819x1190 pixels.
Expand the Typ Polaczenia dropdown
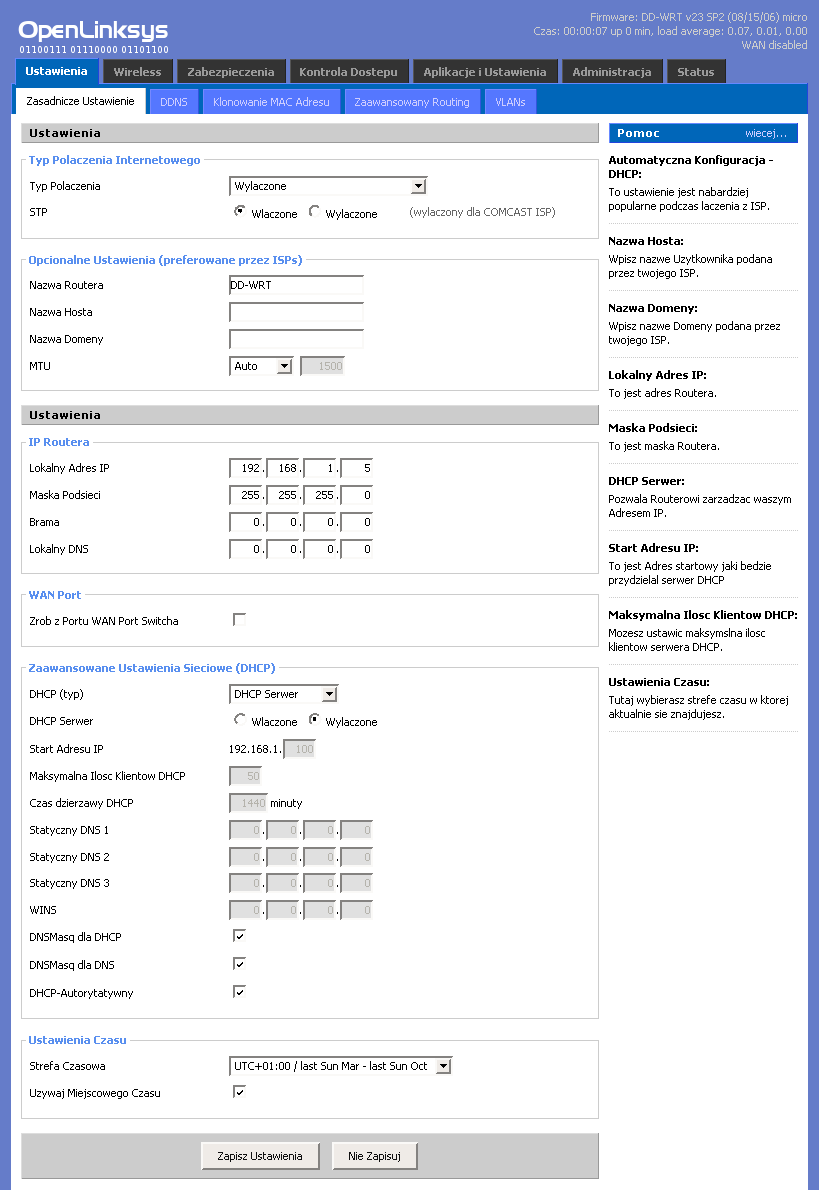[x=328, y=186]
